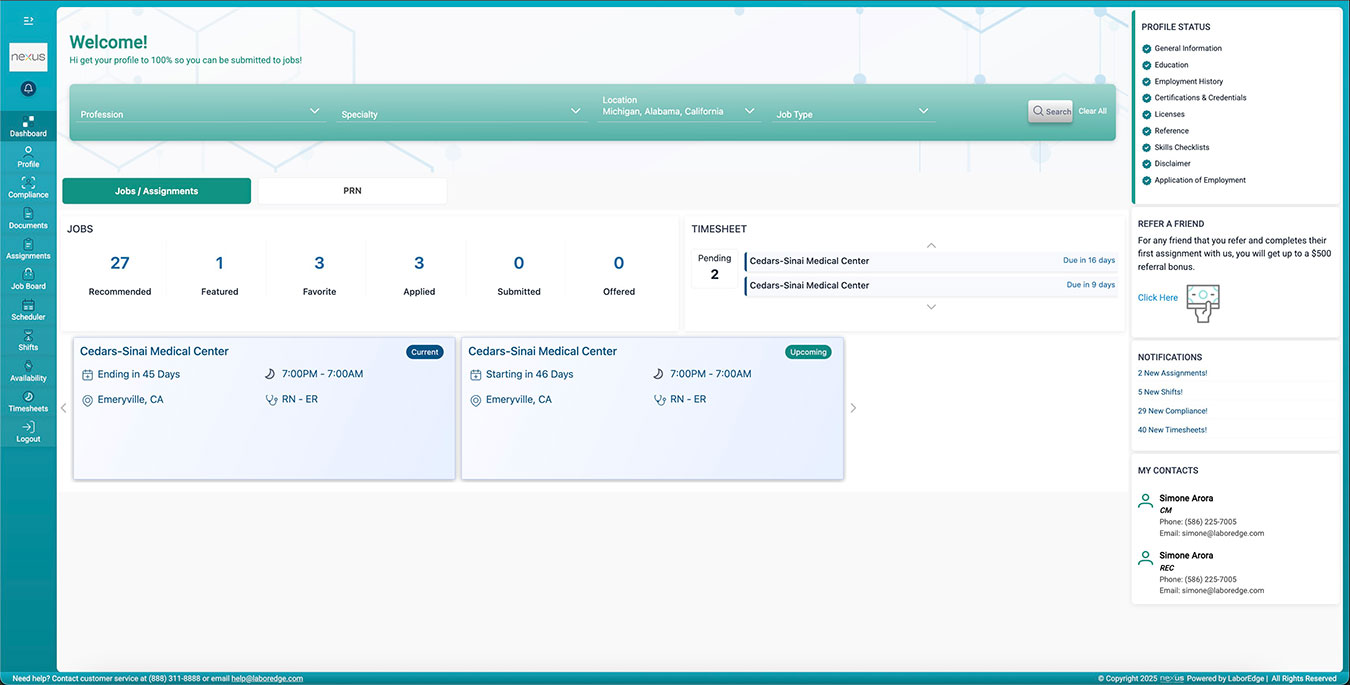Select the Shifts sidebar icon

coord(27,338)
